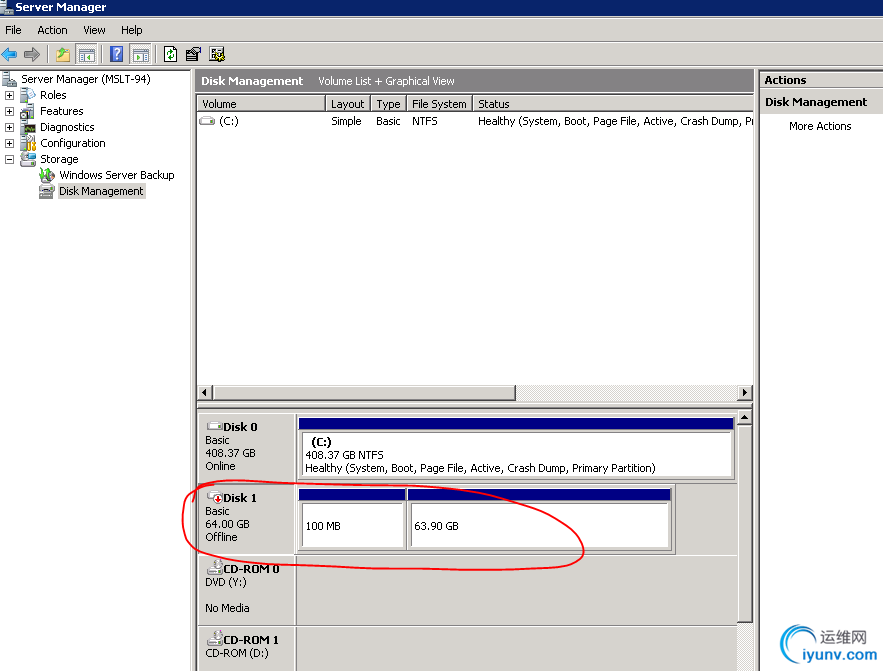Sort by the File System column header
This screenshot has height=671, width=883.
[x=439, y=104]
